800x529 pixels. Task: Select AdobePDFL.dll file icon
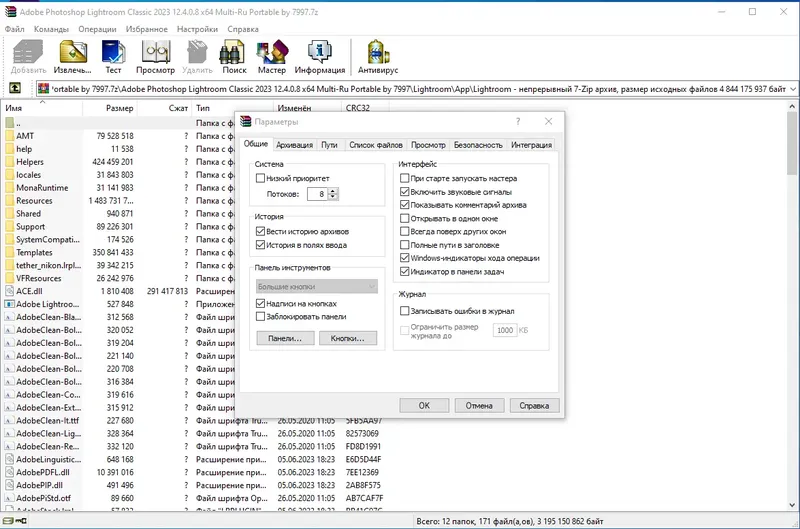9,472
